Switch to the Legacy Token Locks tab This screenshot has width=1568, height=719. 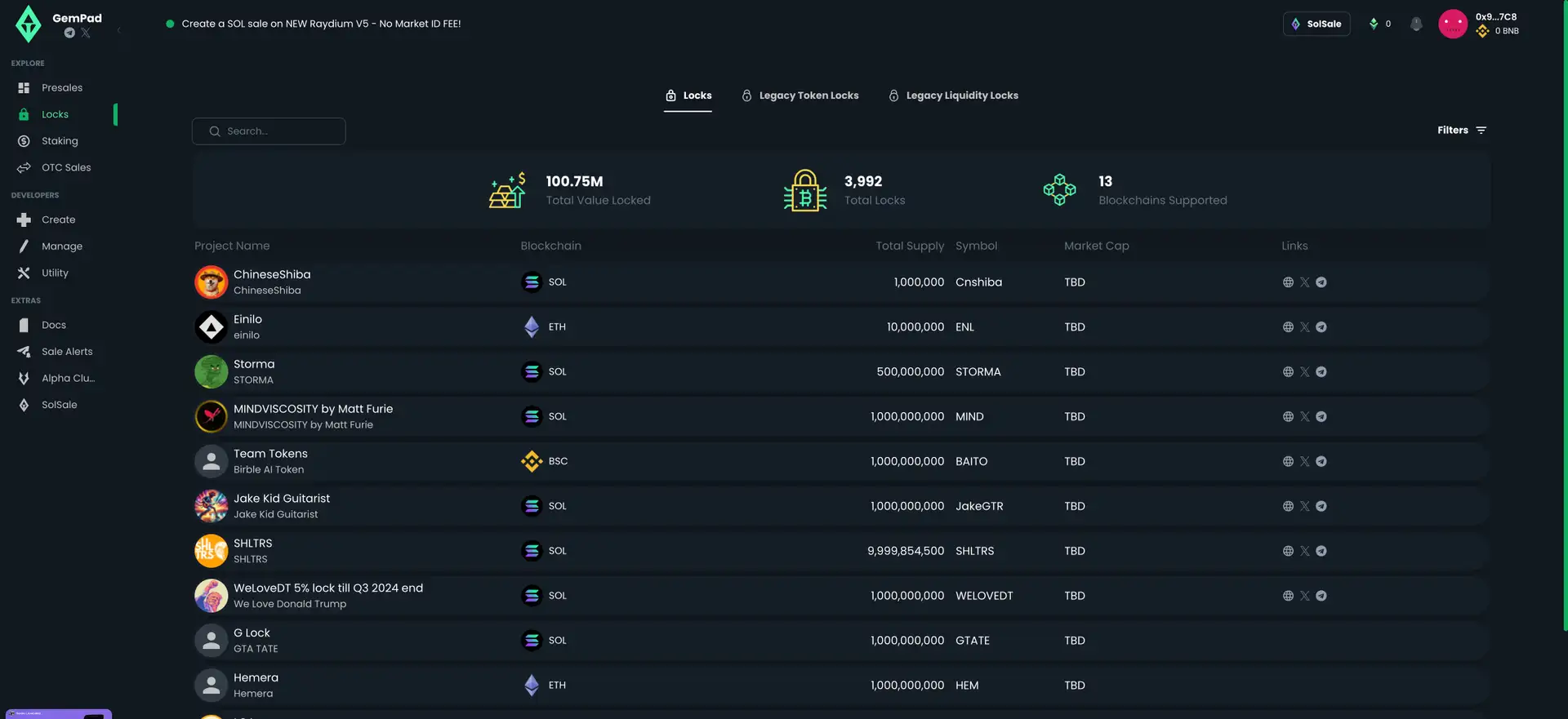coord(800,95)
